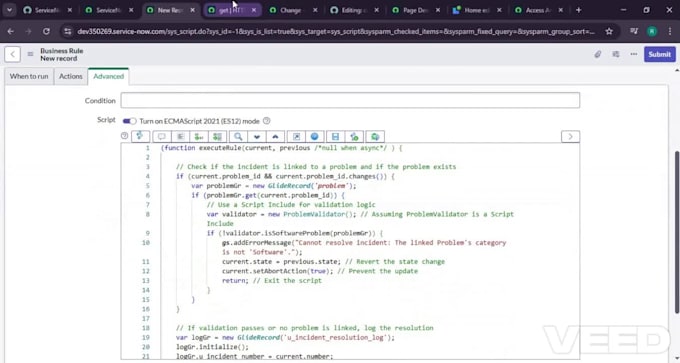Toggle ECMAScript 2021 (ES12) mode switch

(129, 121)
